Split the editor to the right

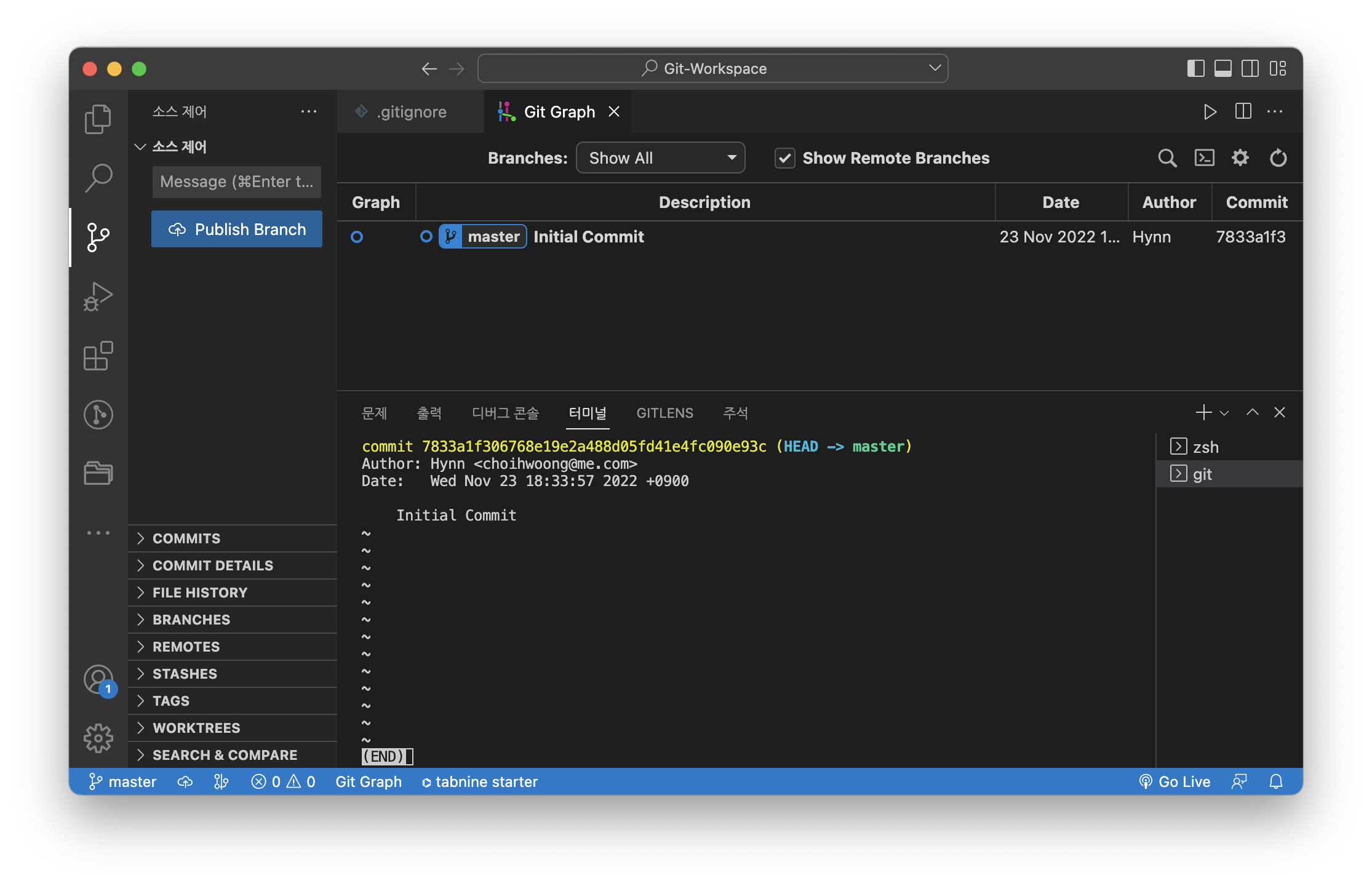coord(1243,111)
